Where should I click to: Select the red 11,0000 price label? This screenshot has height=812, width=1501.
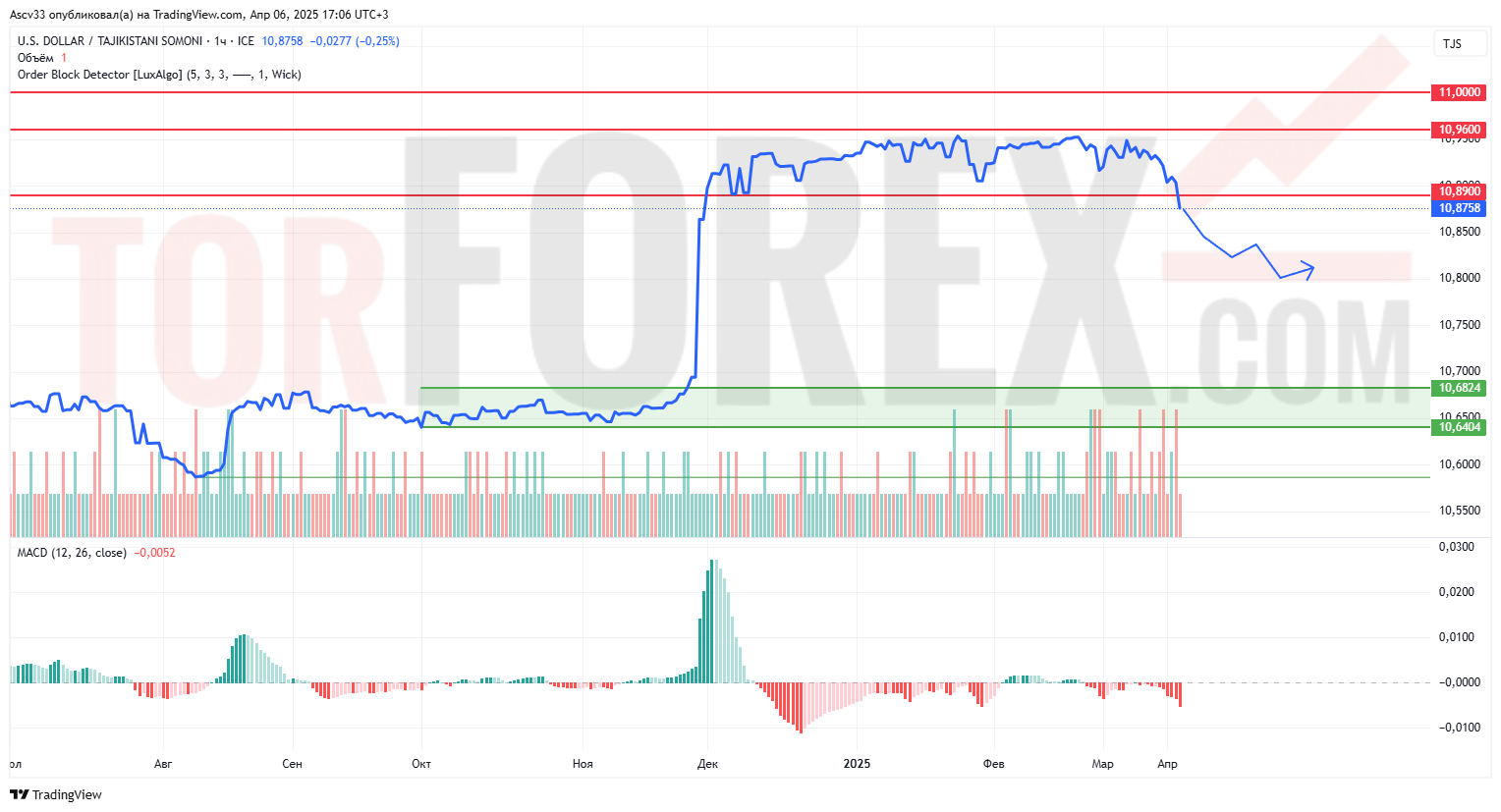[1459, 92]
